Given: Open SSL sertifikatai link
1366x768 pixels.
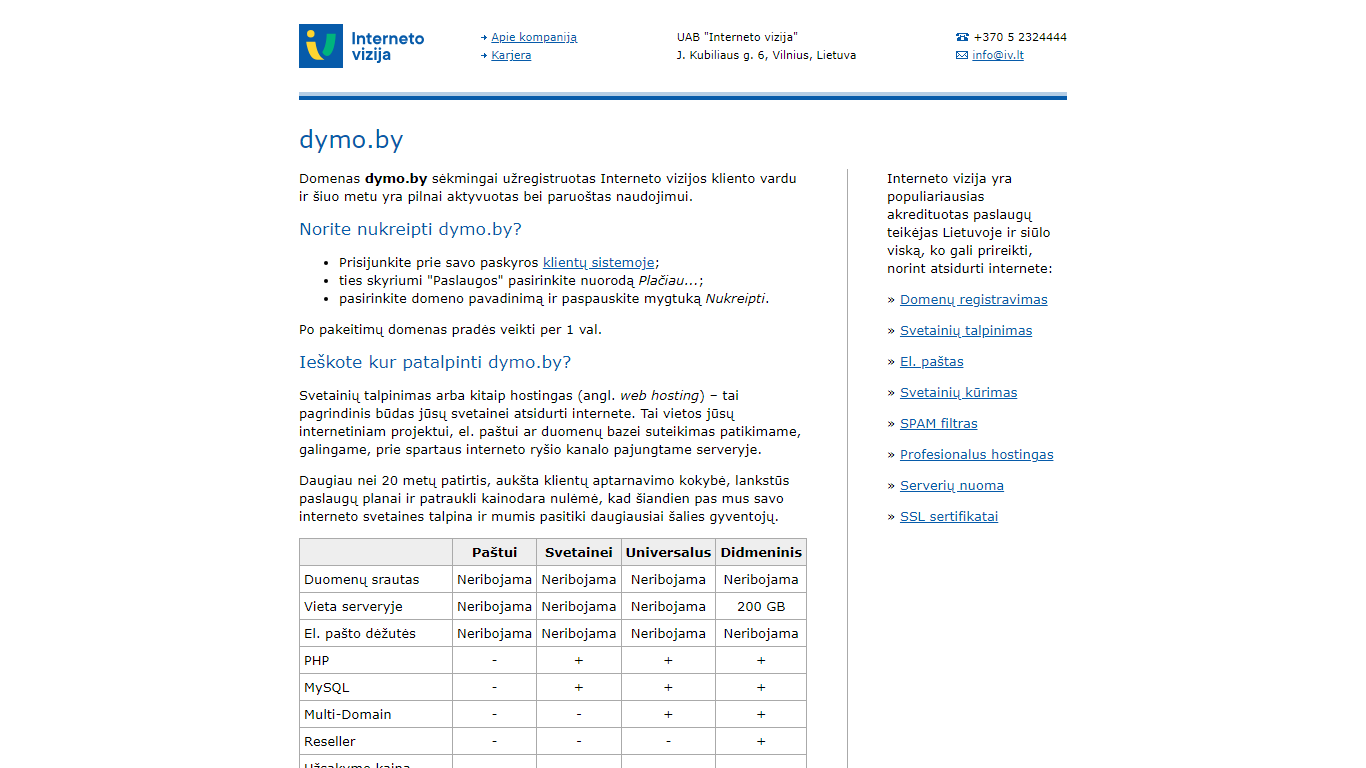Looking at the screenshot, I should 949,516.
